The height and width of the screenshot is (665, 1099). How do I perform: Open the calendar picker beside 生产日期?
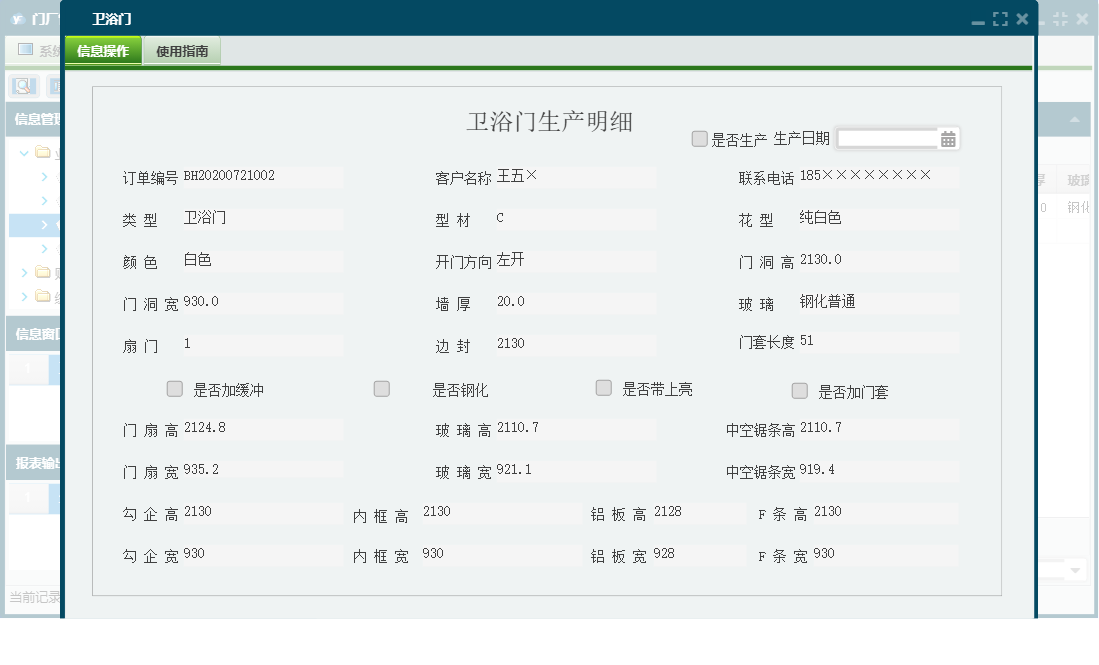click(947, 138)
